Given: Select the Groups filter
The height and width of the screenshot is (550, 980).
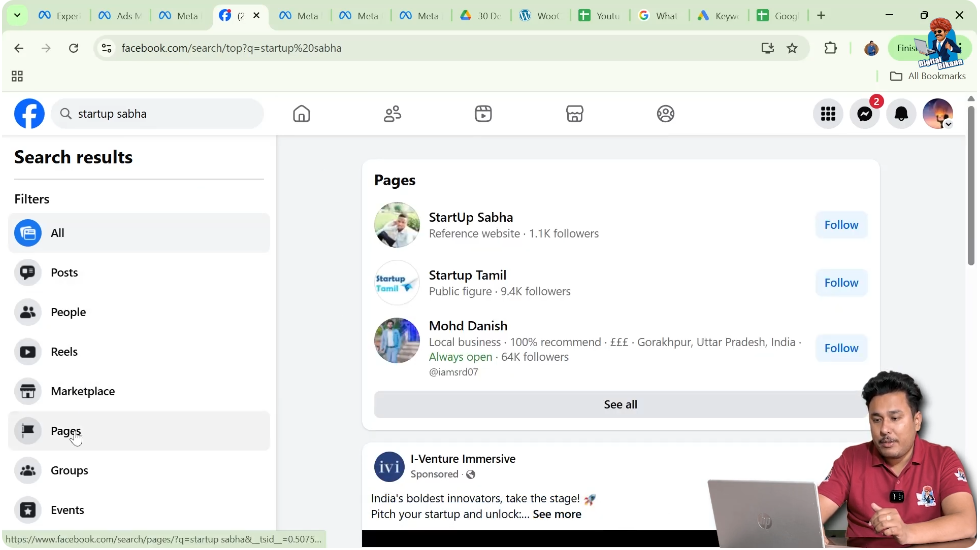Looking at the screenshot, I should 139,471.
